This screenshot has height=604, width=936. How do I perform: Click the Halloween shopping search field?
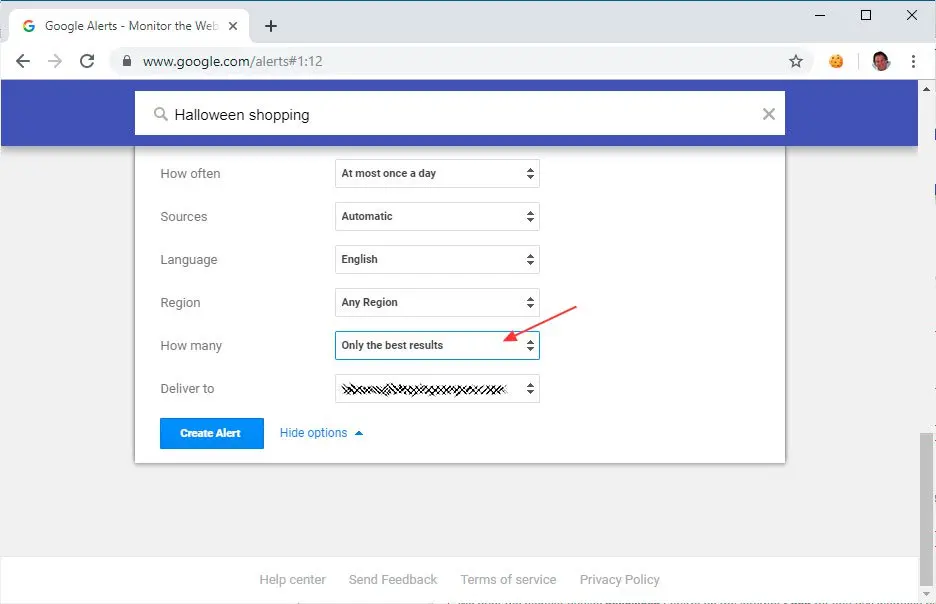coord(450,114)
